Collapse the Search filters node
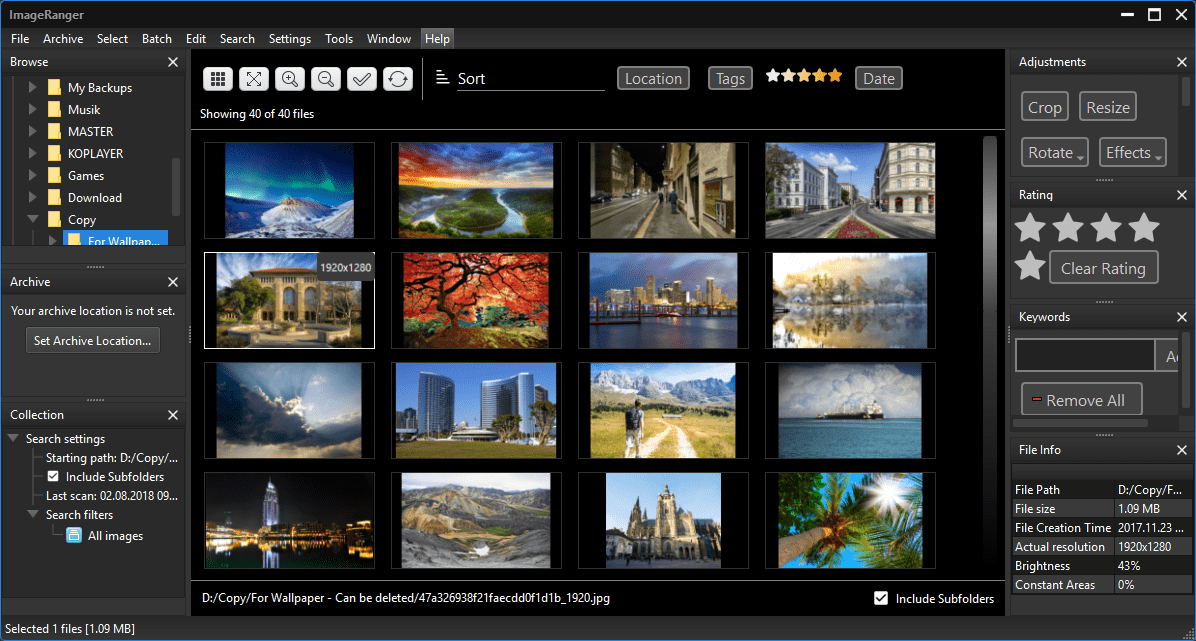This screenshot has width=1196, height=641. 33,514
